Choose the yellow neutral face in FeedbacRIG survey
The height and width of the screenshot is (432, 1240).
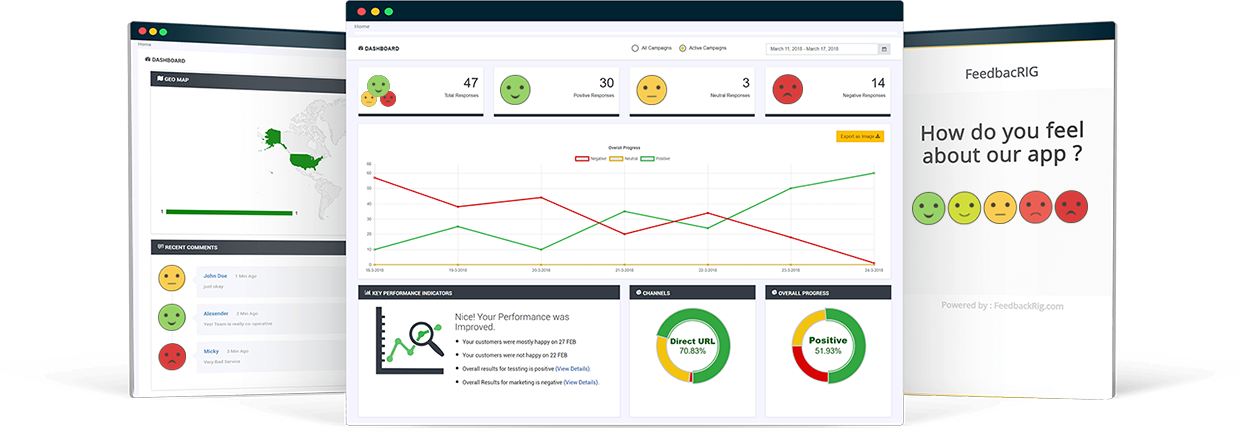pyautogui.click(x=1000, y=207)
